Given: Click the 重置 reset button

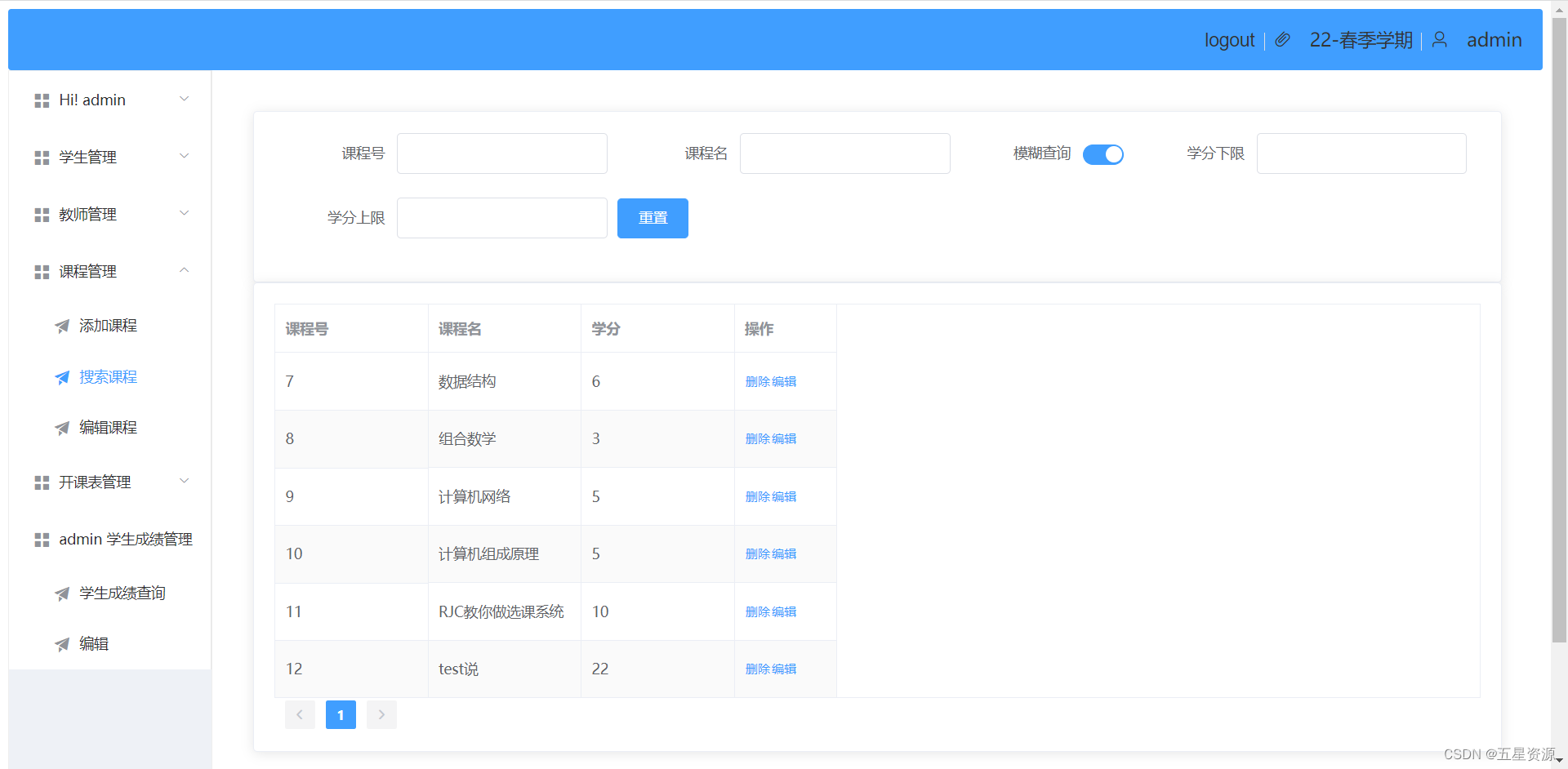Looking at the screenshot, I should tap(653, 218).
